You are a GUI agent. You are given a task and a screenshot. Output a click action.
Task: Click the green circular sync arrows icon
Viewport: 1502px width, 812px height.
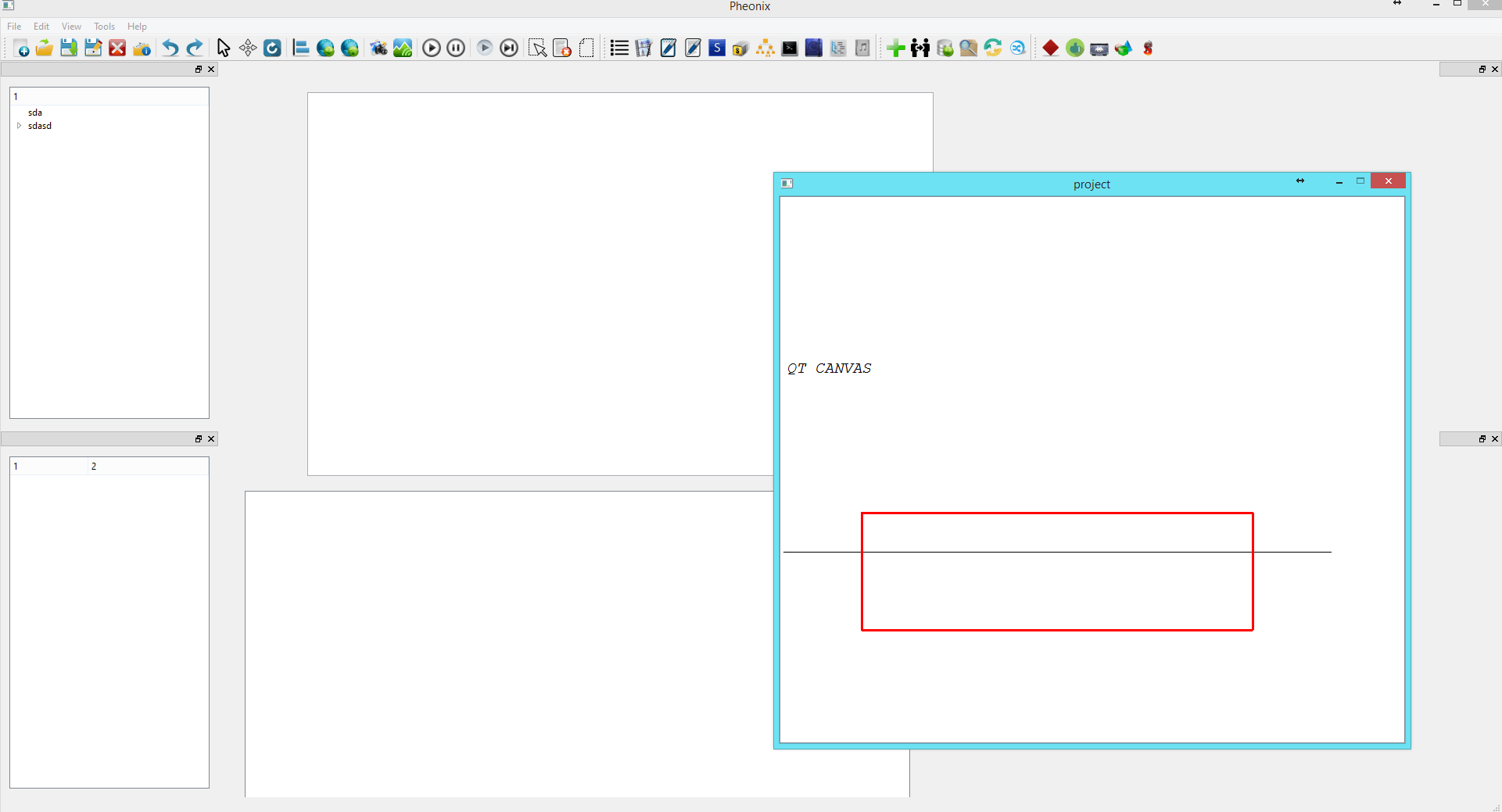click(993, 48)
